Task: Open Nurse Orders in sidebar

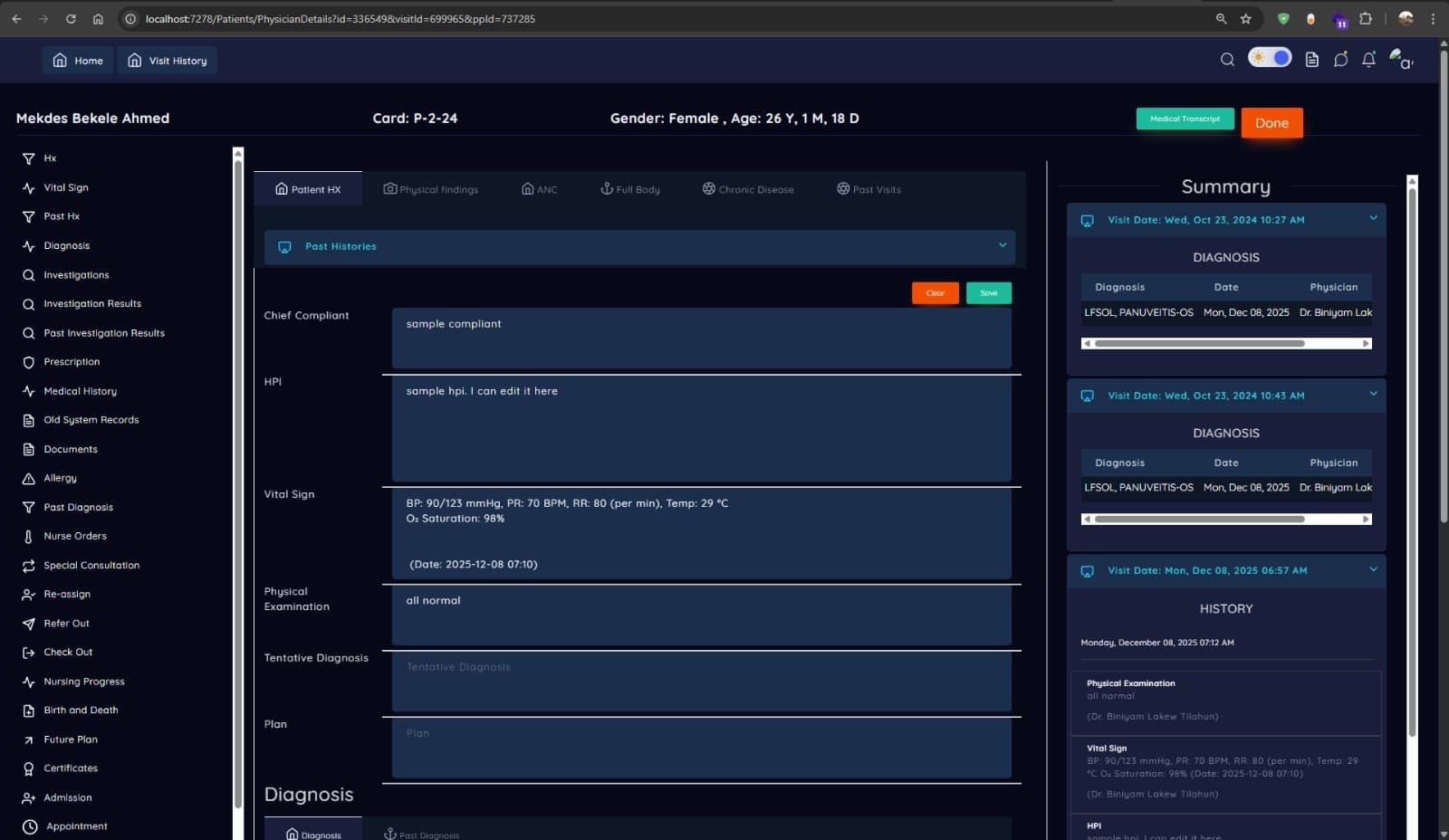Action: [64, 537]
